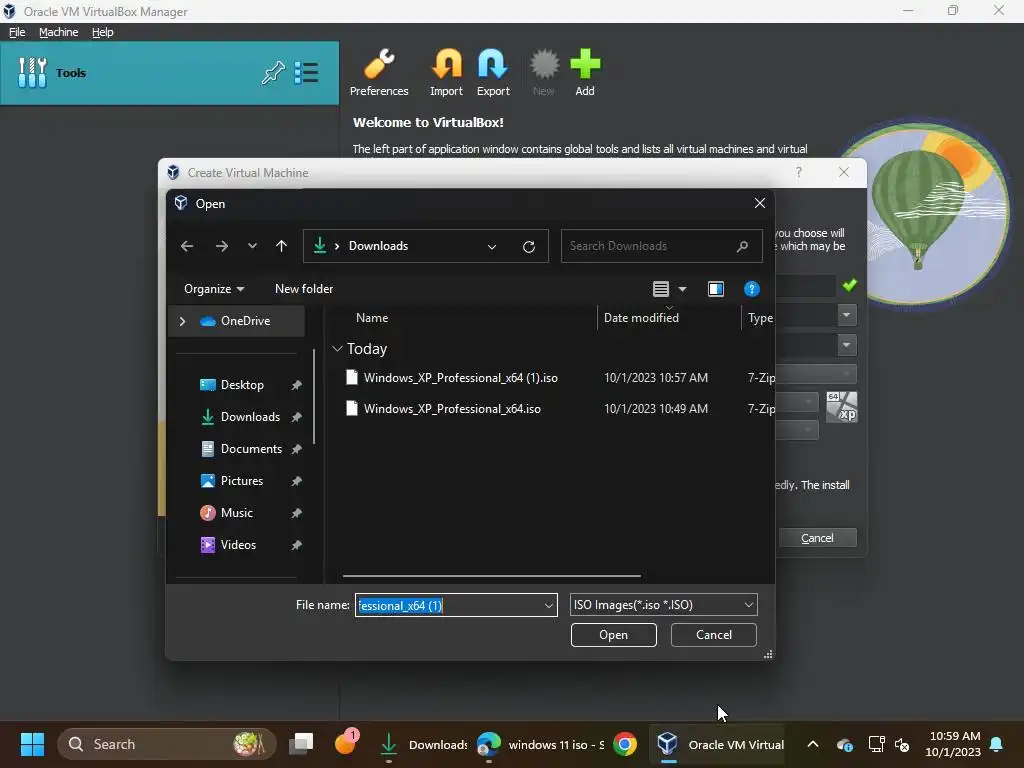Open the Downloads folder taskbar item
Screen dimensions: 1024x768
(423, 744)
